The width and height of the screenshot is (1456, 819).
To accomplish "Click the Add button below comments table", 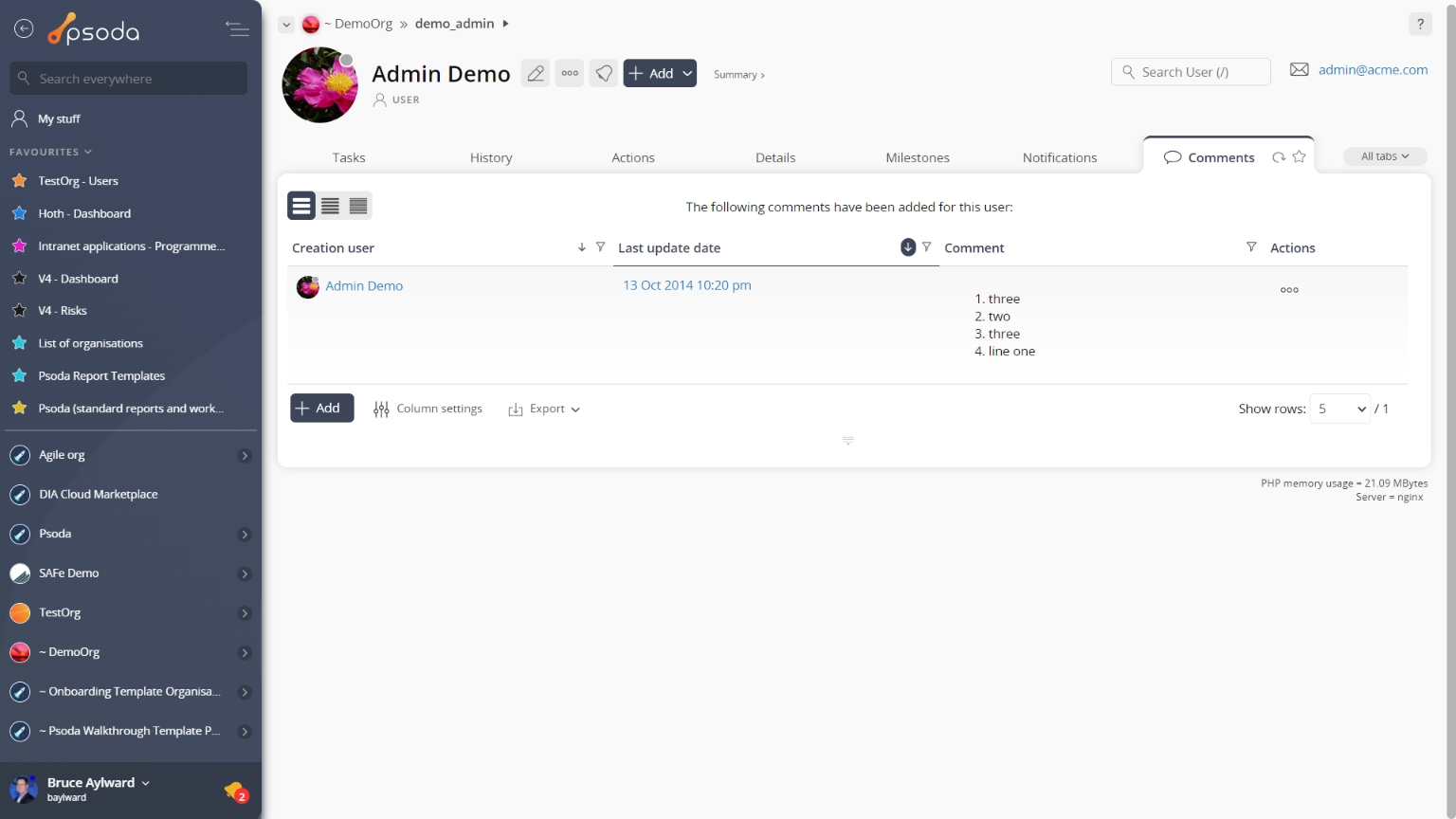I will 321,408.
